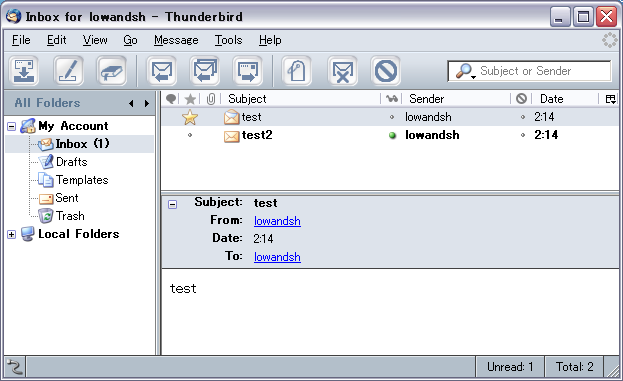Select the "test2" message row

390,135
